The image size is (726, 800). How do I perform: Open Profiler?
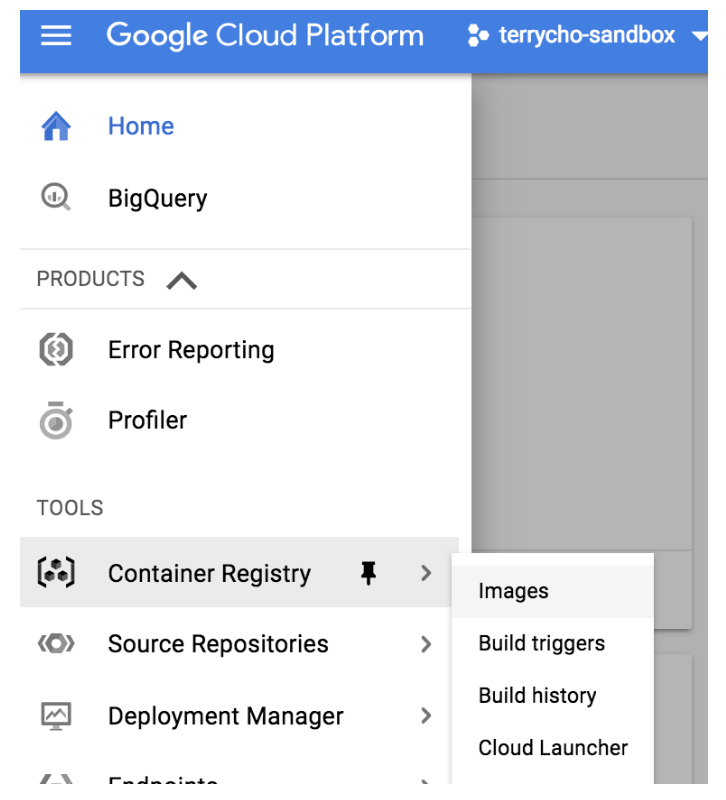click(x=147, y=420)
